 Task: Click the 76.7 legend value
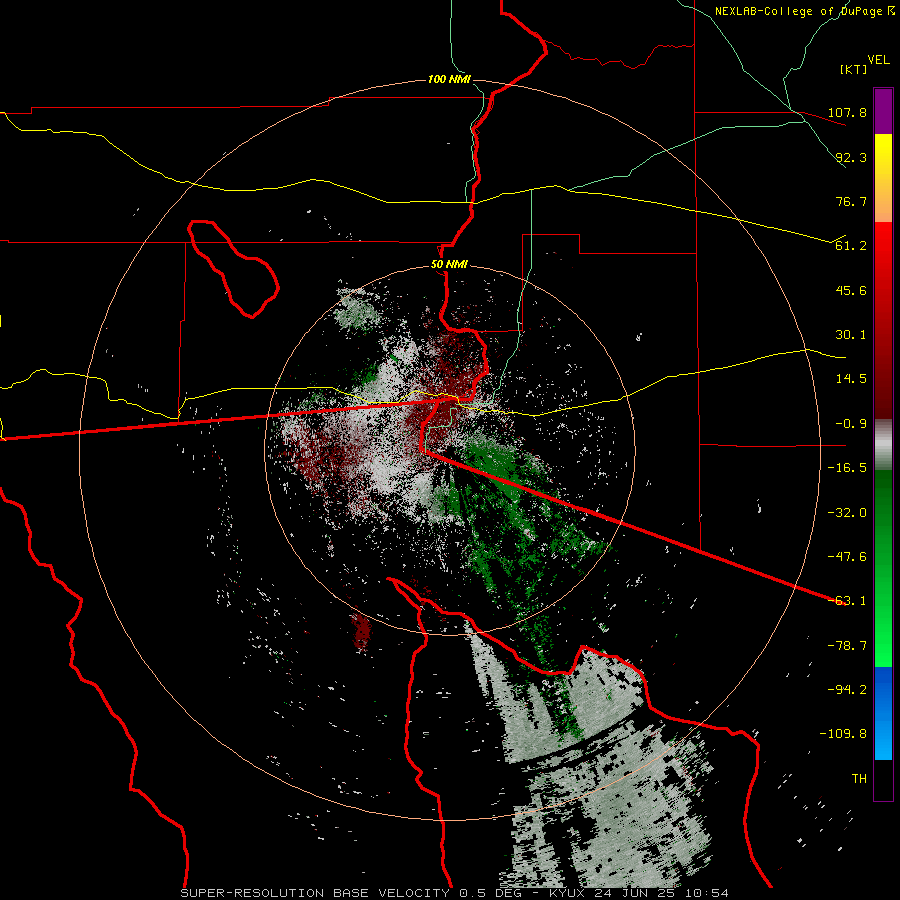click(851, 201)
